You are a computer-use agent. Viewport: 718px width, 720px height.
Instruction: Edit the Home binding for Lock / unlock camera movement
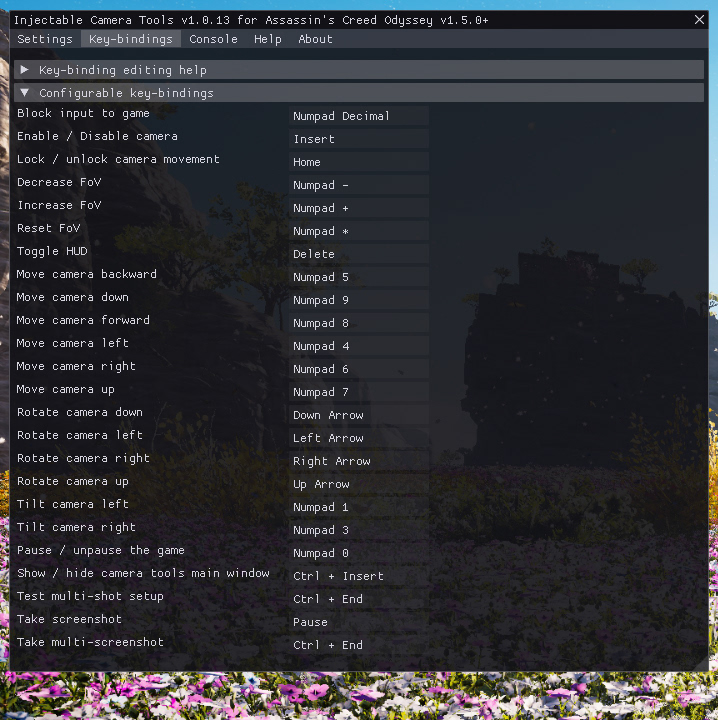point(359,162)
